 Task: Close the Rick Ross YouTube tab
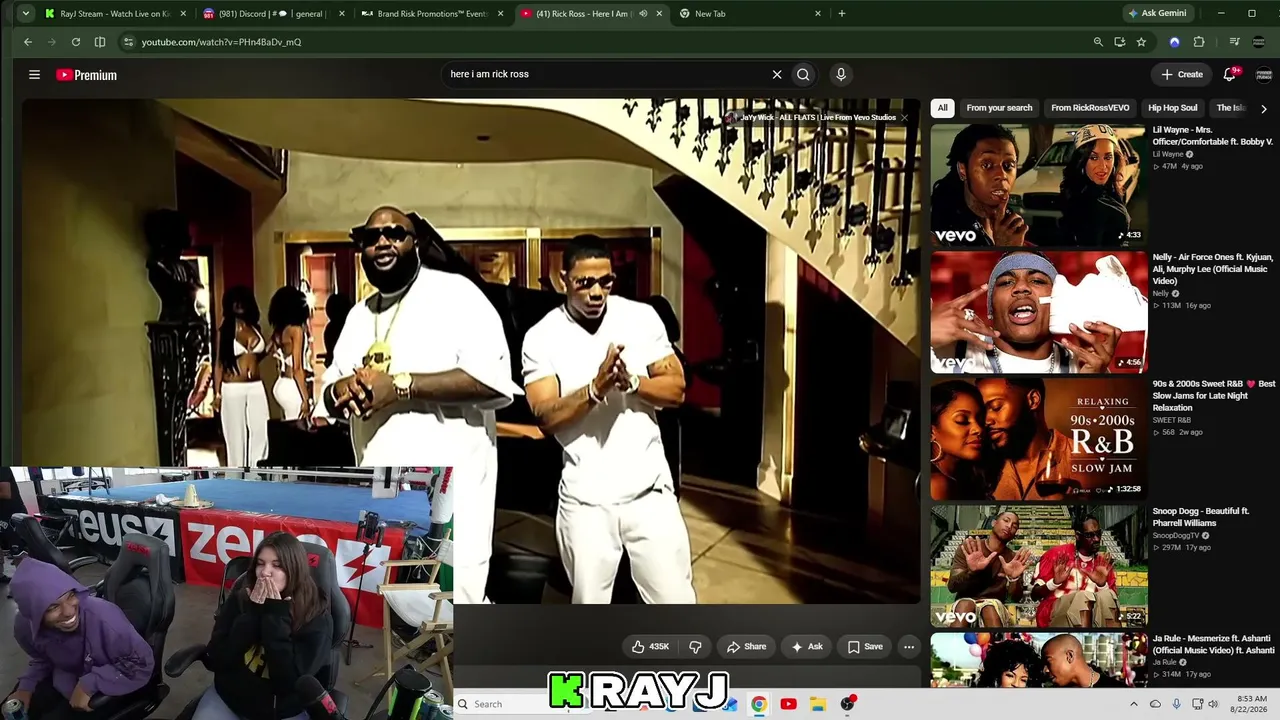coord(659,14)
